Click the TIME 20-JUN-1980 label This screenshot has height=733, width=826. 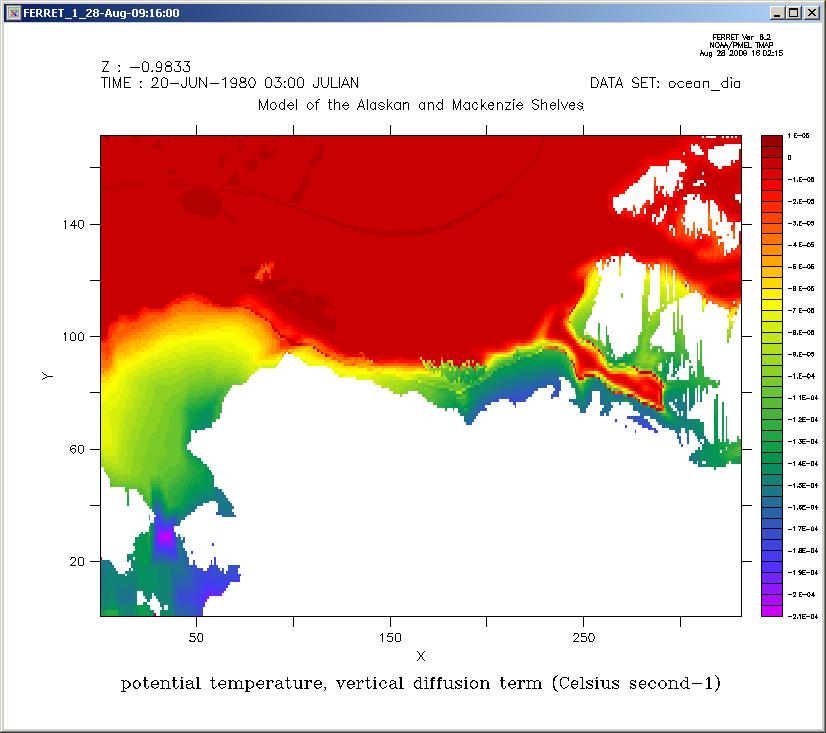tap(230, 83)
